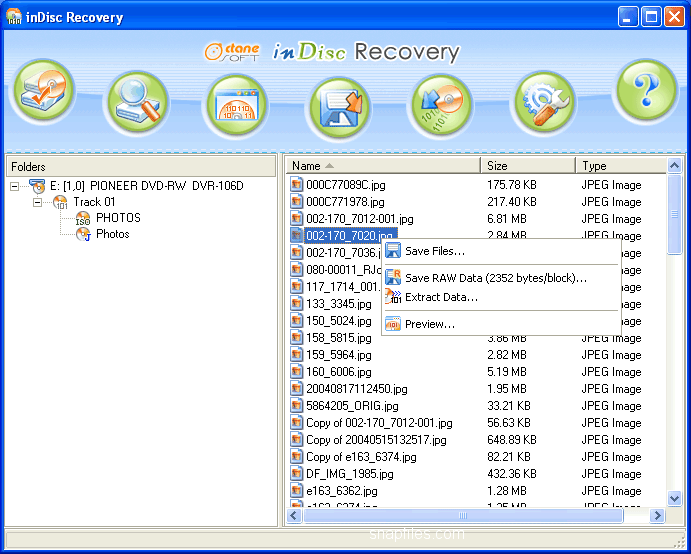The height and width of the screenshot is (554, 691).
Task: Click the Joliet icon beside Photos
Action: click(83, 234)
